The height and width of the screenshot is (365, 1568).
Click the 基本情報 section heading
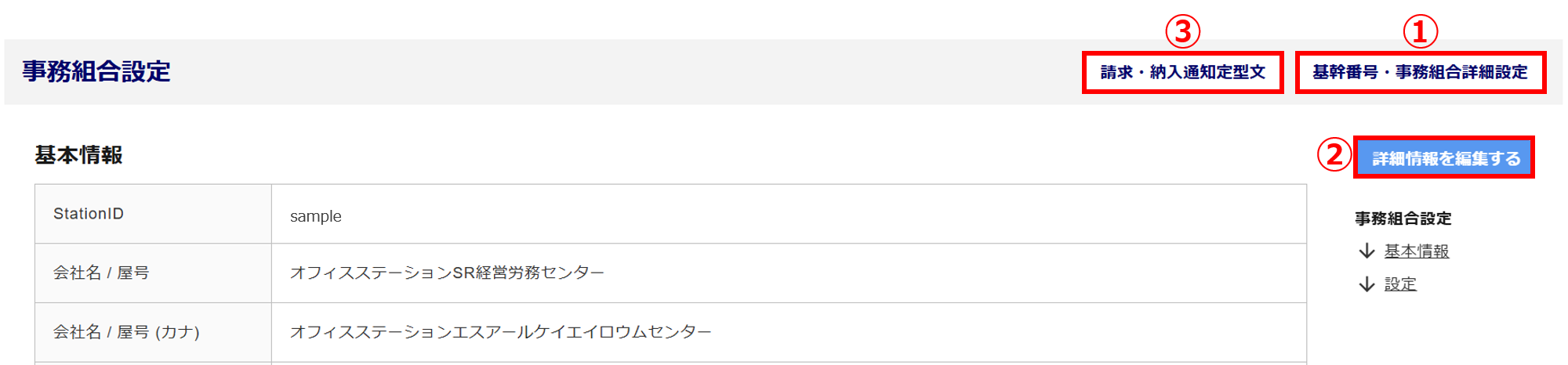pos(78,155)
